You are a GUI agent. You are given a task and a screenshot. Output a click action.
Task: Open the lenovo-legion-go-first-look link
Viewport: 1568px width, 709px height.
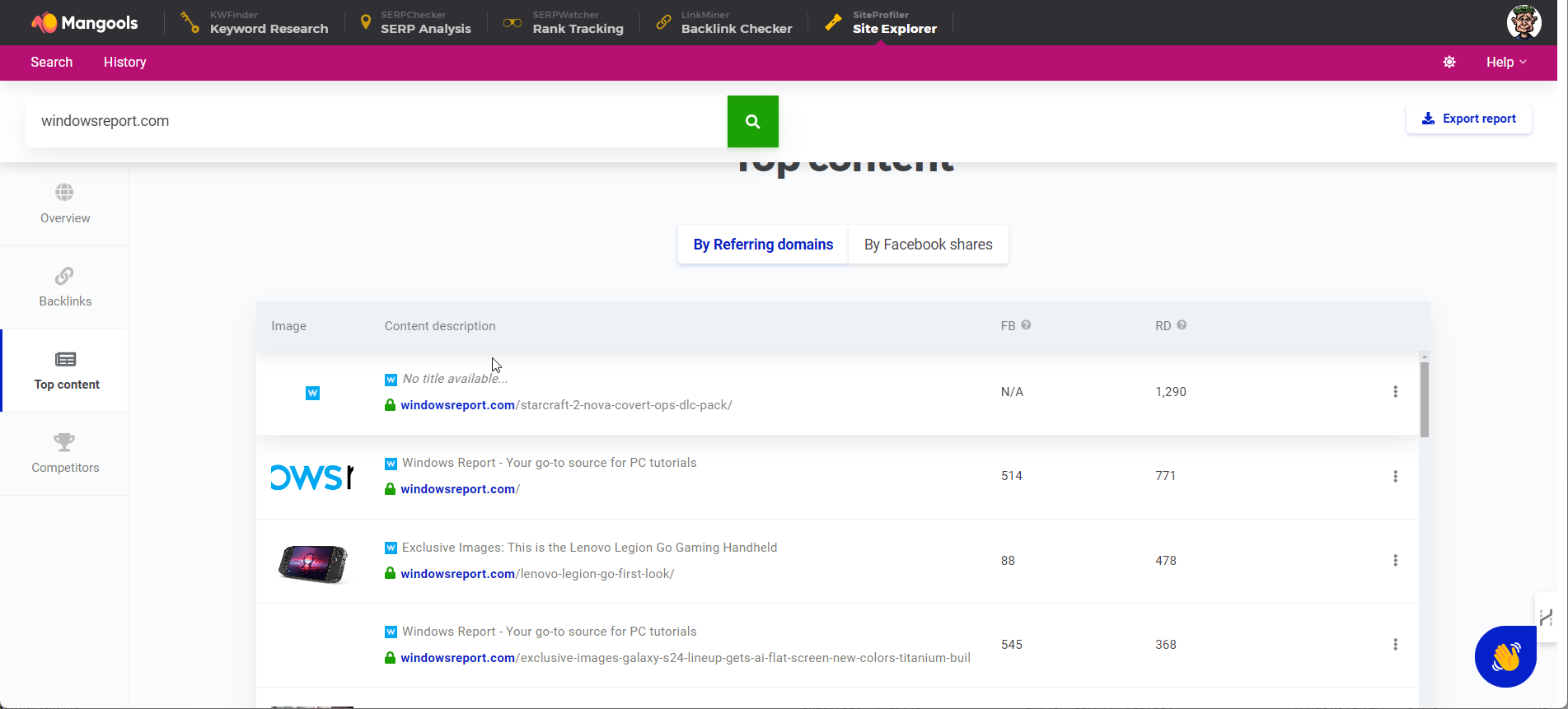[x=537, y=574]
